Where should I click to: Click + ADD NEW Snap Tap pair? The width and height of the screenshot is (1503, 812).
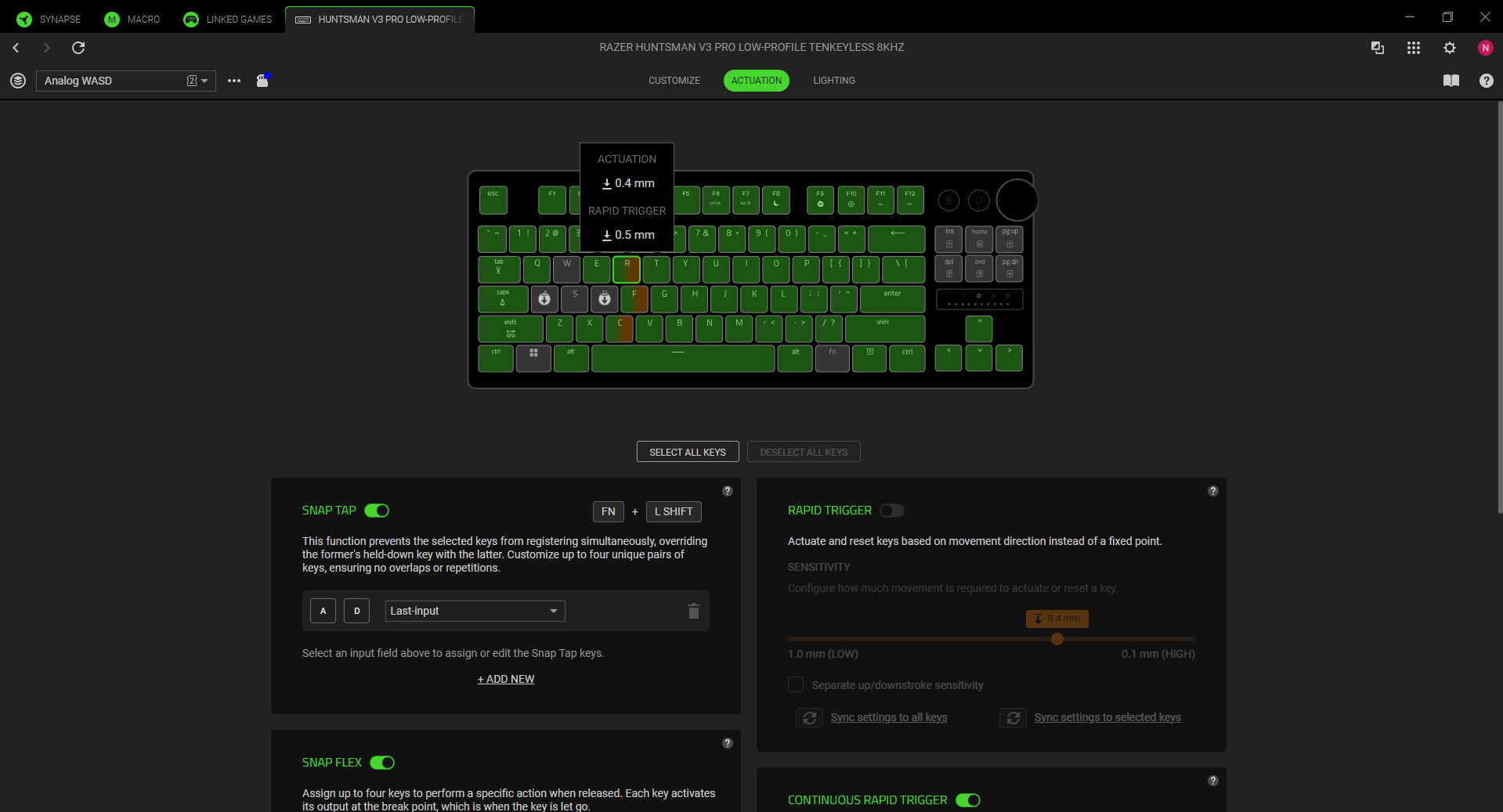(x=506, y=679)
